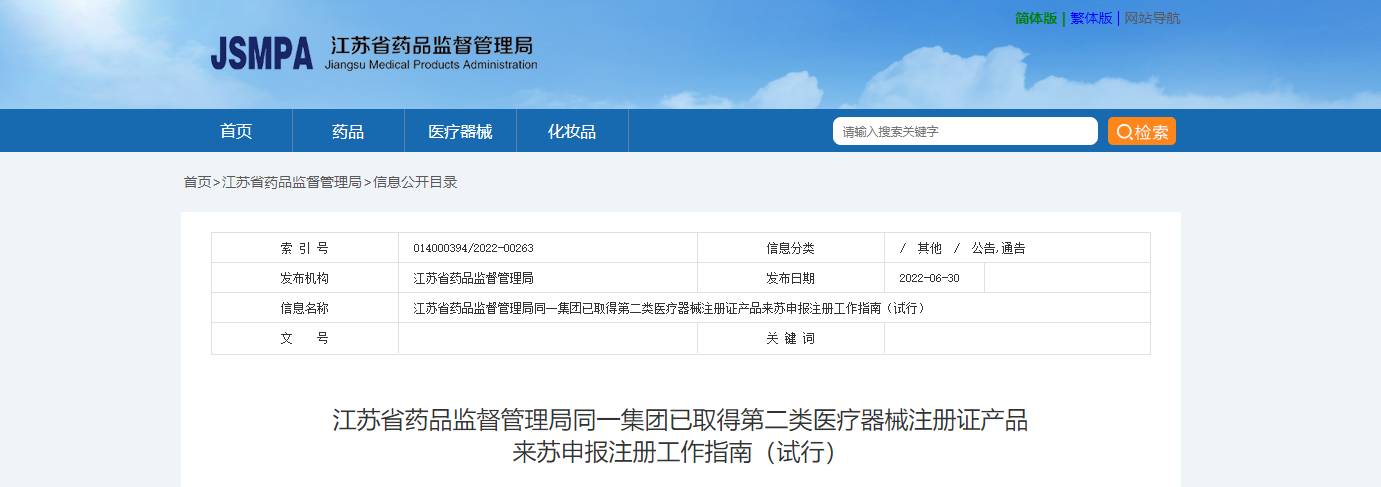Click the 信息名称 row value text
Screen dimensions: 1381x487
670,308
